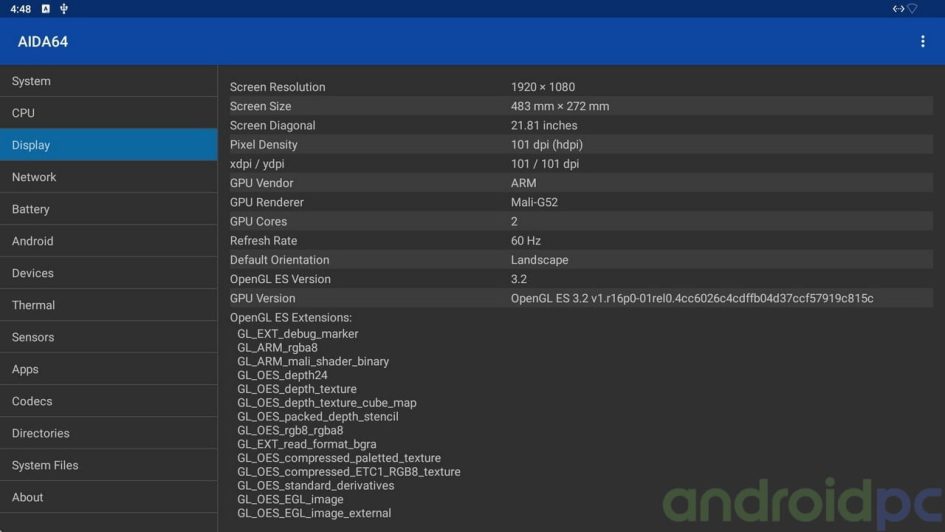This screenshot has height=532, width=945.
Task: Select GL_EXT_debug_marker extension
Action: tap(297, 334)
